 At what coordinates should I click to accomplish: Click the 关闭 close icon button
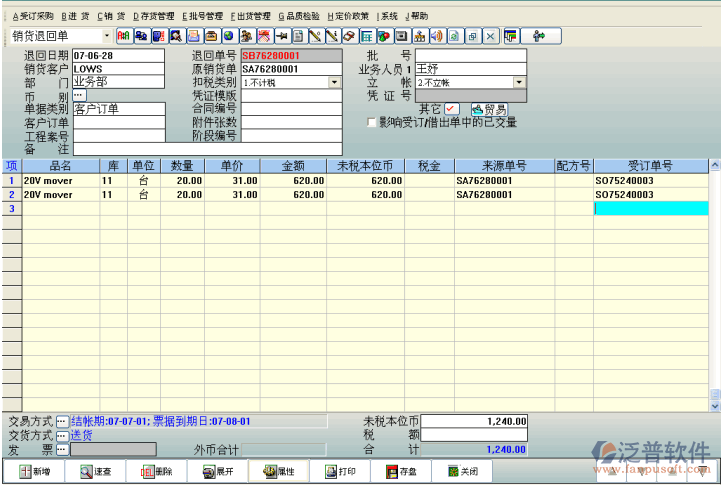click(460, 471)
